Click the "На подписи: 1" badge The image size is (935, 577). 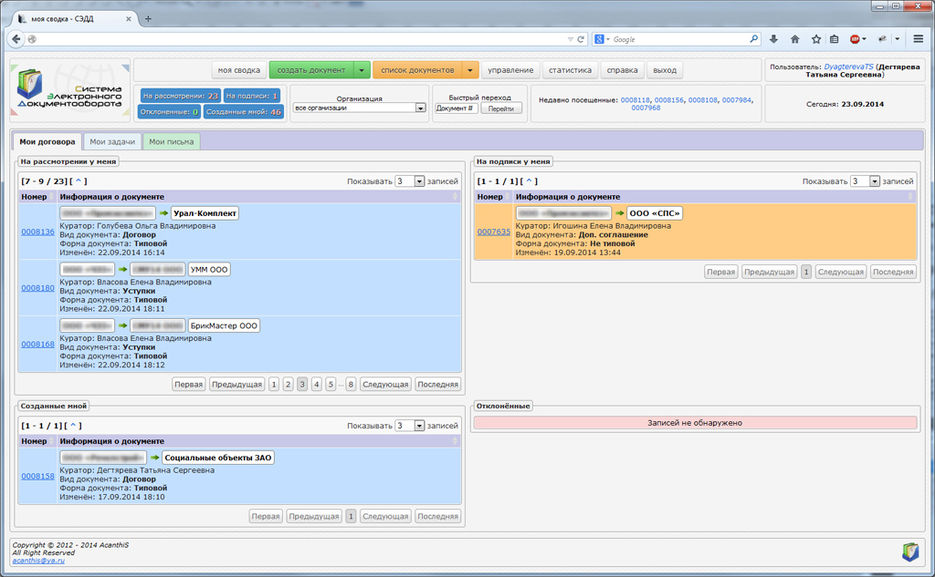[x=252, y=95]
